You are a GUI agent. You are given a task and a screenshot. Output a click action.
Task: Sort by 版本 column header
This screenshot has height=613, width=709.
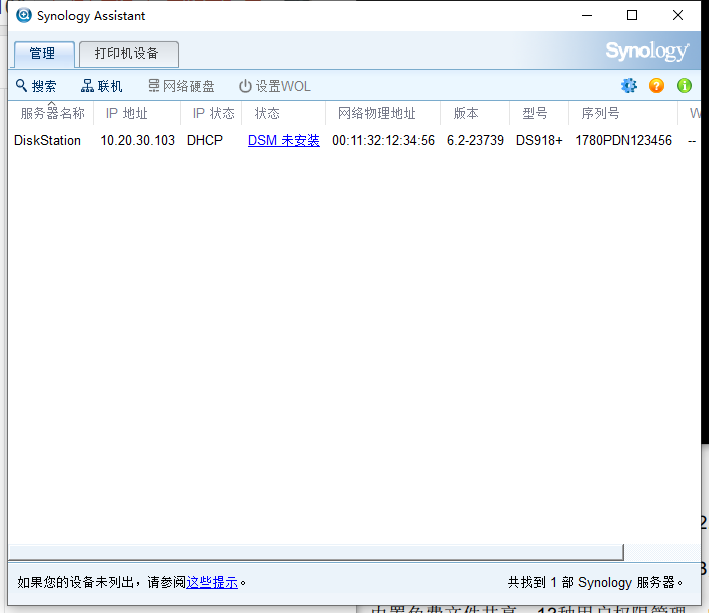(x=475, y=113)
